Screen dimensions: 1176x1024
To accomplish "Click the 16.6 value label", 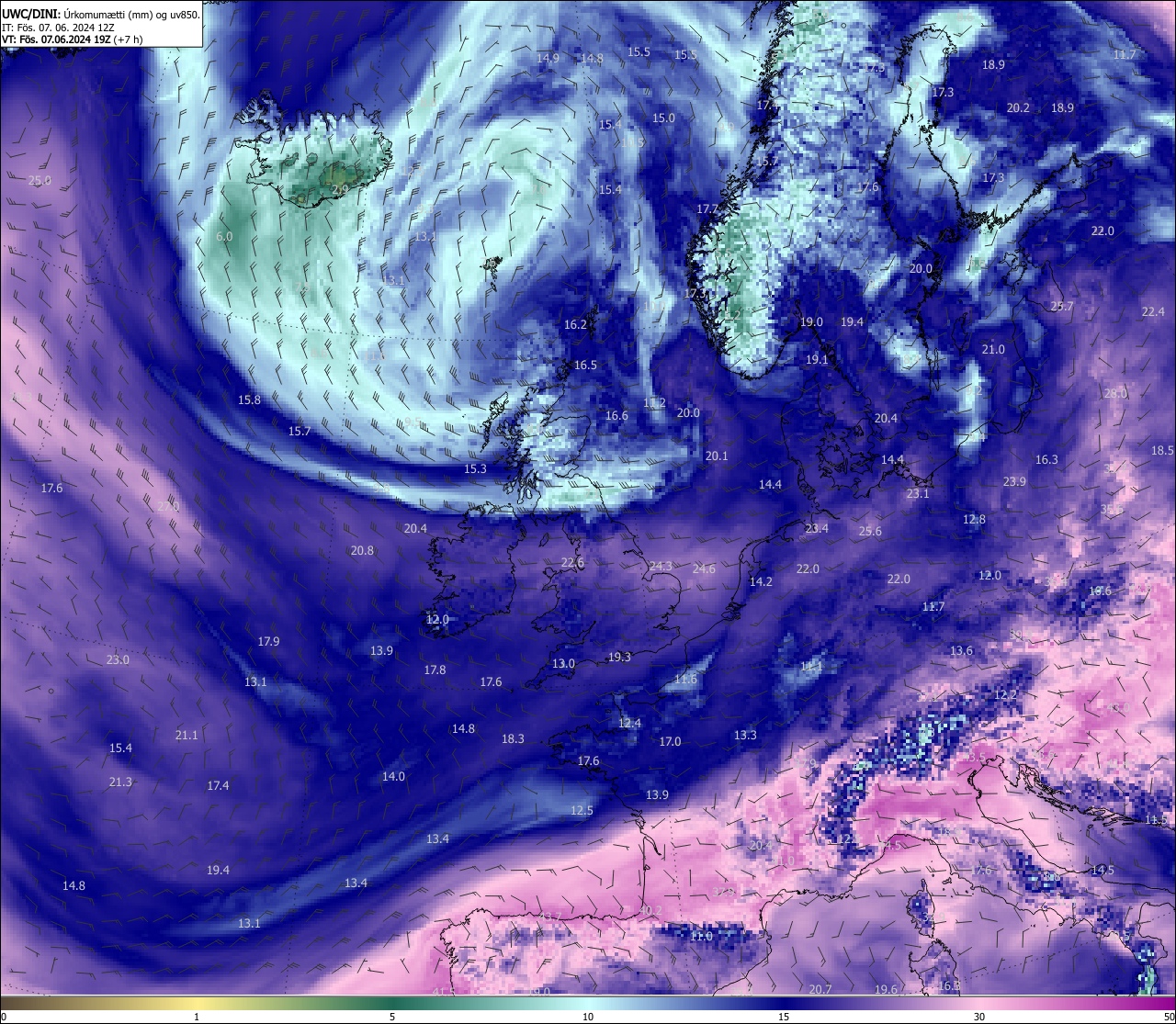I will 616,415.
